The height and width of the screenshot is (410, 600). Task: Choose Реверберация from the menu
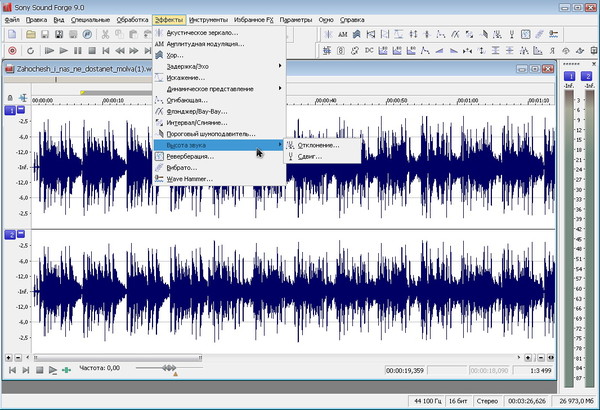tap(219, 157)
